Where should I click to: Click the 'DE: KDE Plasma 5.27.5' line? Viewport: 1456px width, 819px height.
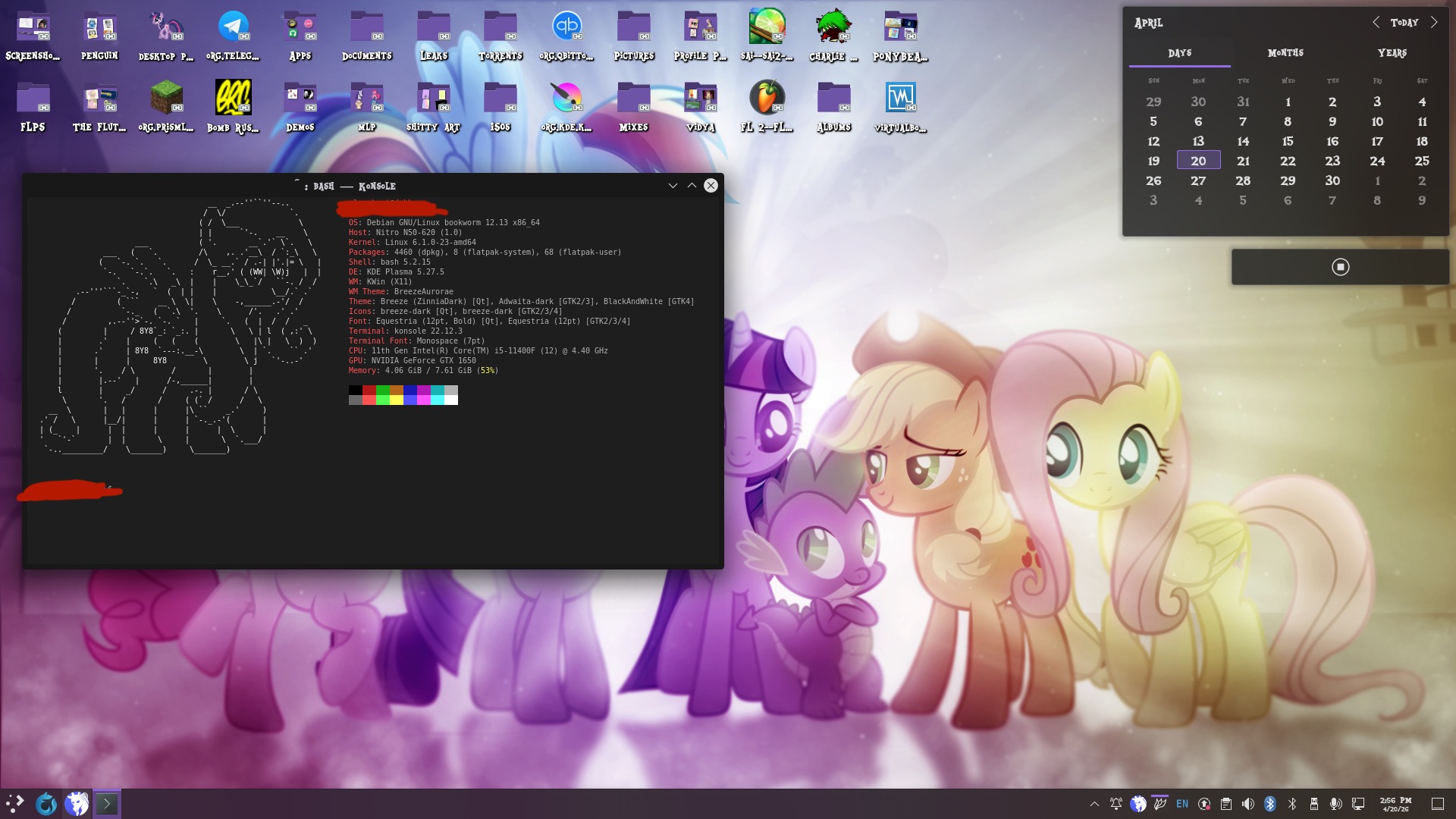(x=397, y=272)
